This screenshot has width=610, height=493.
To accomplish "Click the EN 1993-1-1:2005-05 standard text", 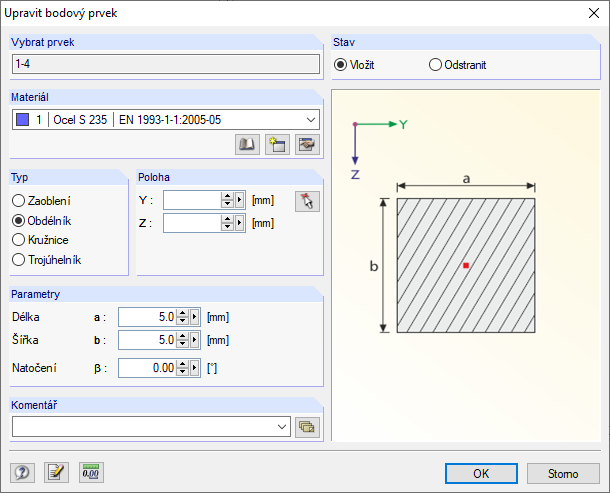I will (x=170, y=119).
